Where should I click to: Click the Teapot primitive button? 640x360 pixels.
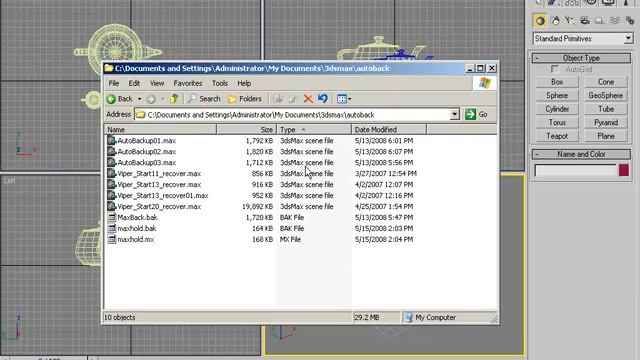[557, 136]
